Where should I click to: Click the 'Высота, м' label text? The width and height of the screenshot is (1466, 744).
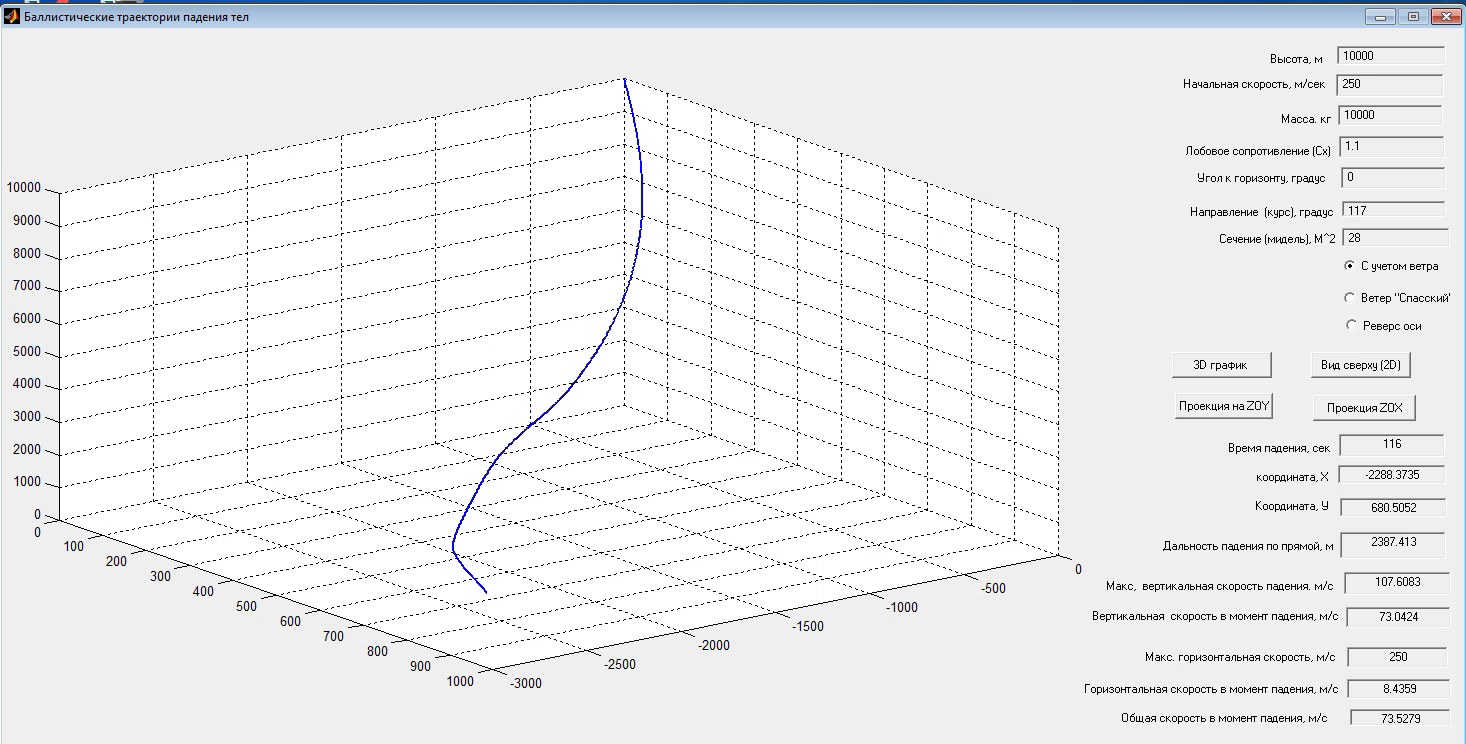pos(1296,59)
